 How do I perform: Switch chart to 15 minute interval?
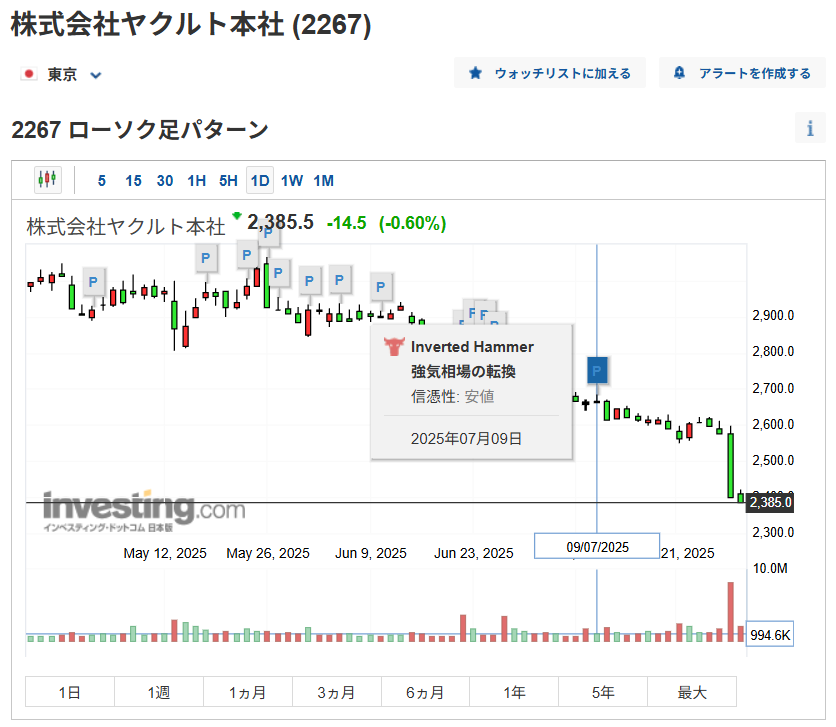pos(133,181)
